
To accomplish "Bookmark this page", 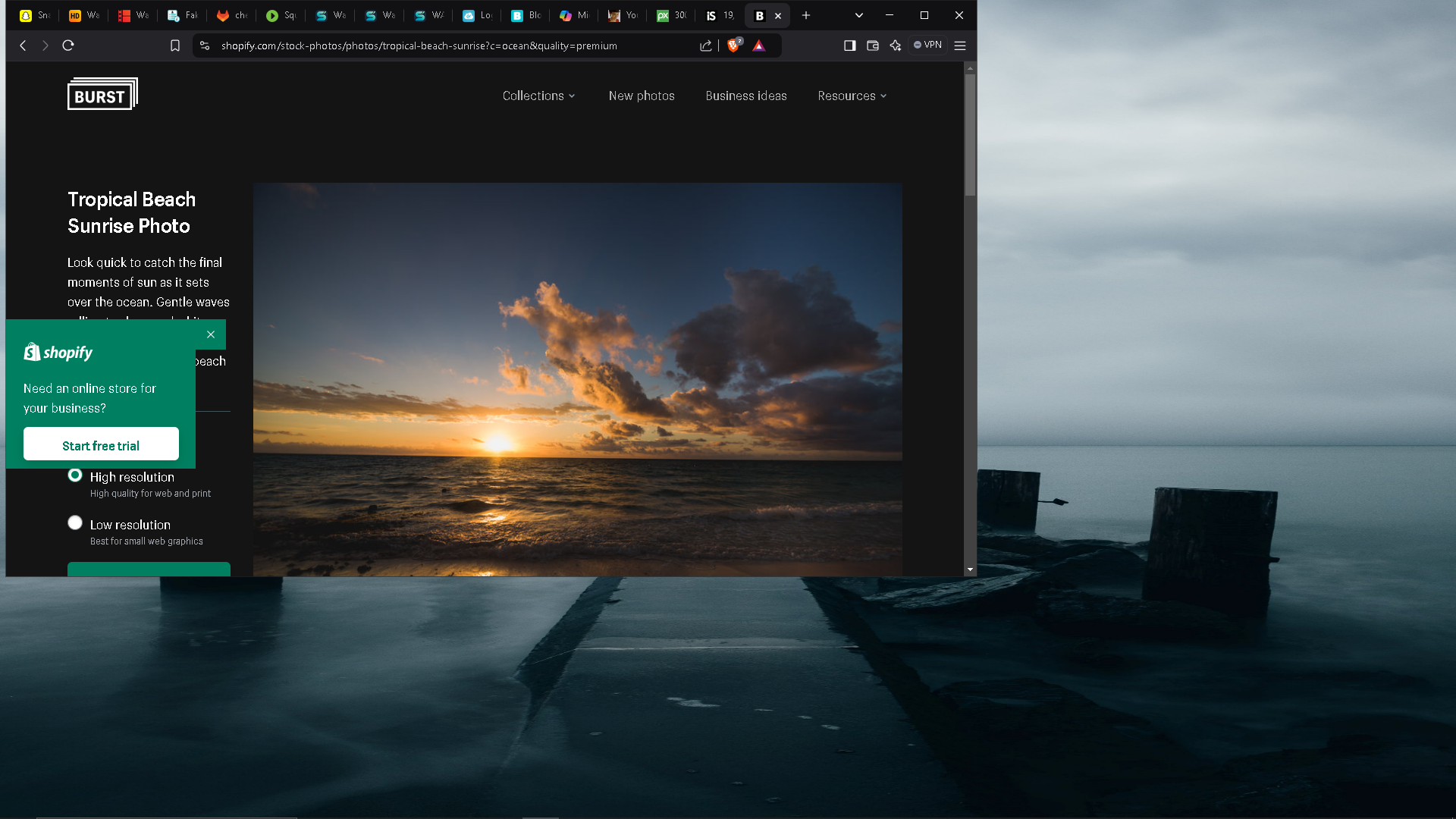I will [x=175, y=45].
